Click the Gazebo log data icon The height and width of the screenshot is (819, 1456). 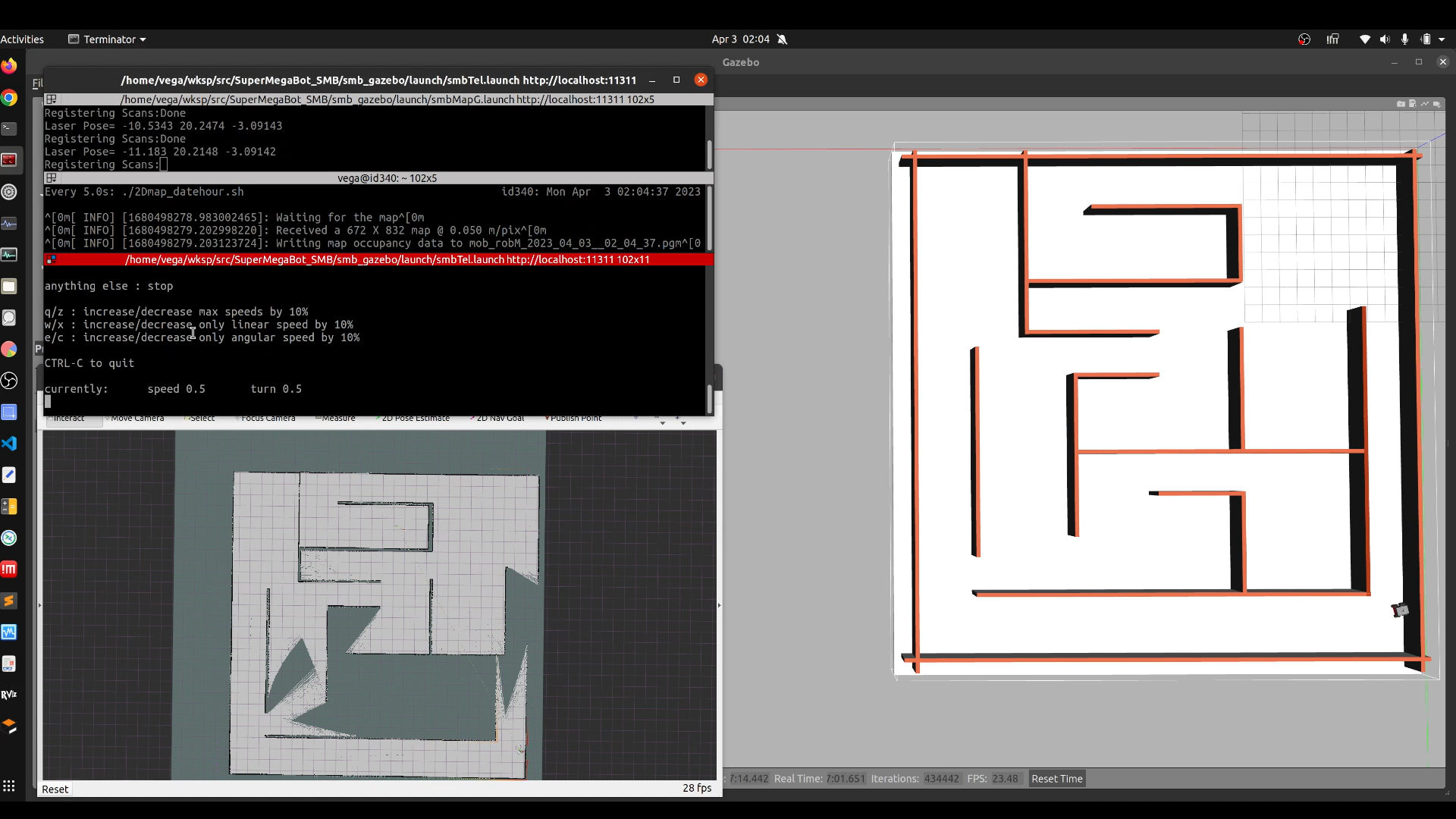pos(1413,104)
